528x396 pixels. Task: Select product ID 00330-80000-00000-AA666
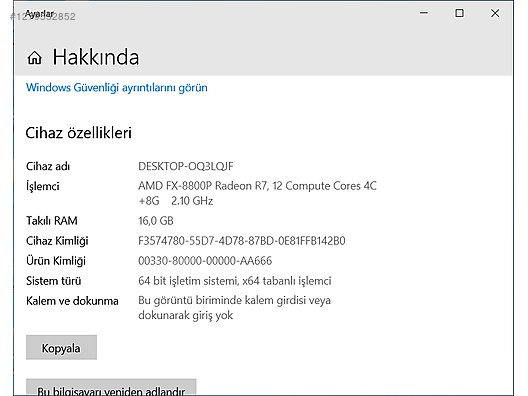click(x=205, y=261)
